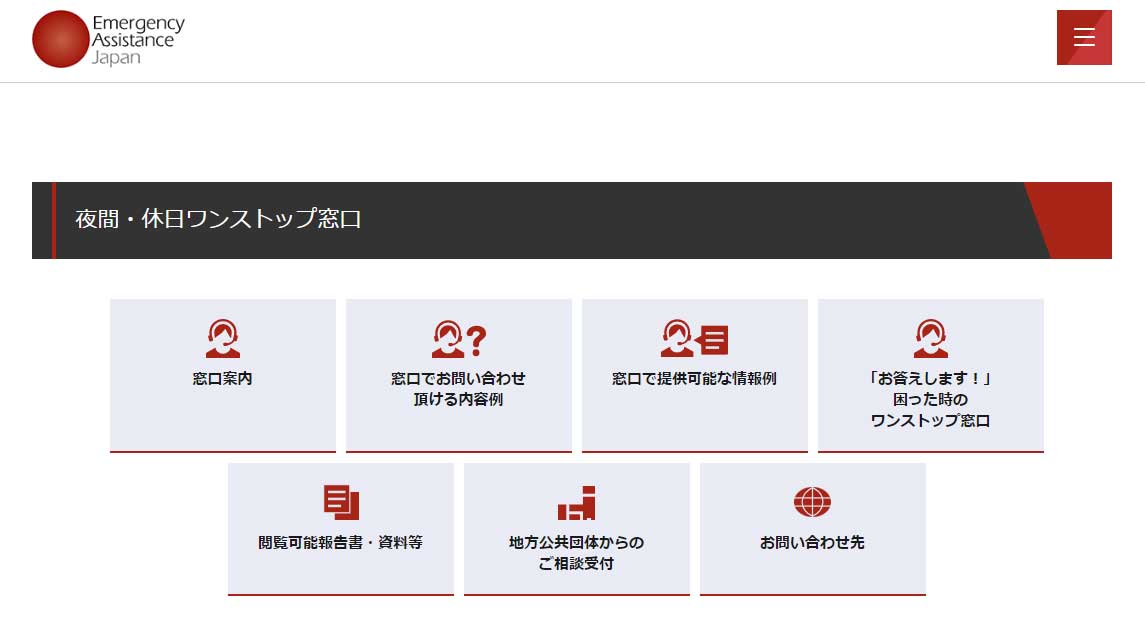Click the headset icon above 「お答えします！」

(x=930, y=338)
